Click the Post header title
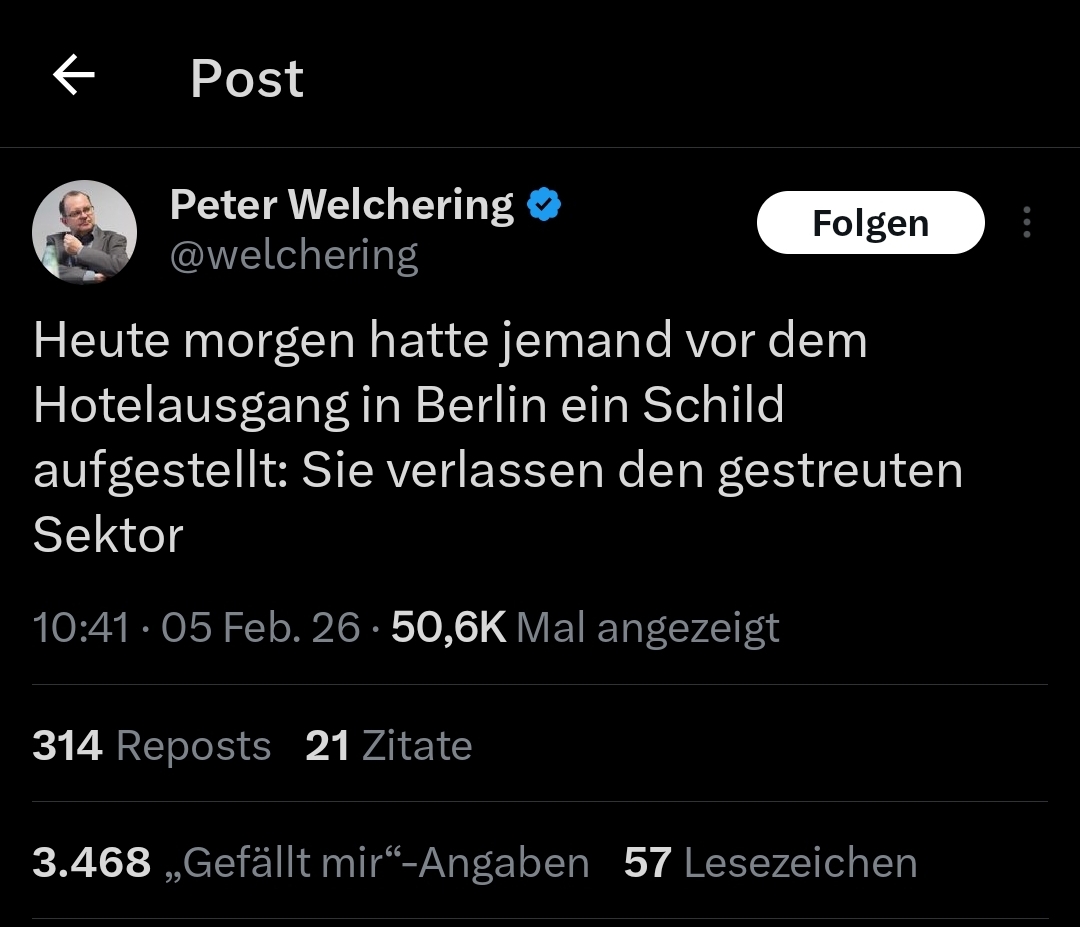The height and width of the screenshot is (927, 1080). pyautogui.click(x=247, y=78)
